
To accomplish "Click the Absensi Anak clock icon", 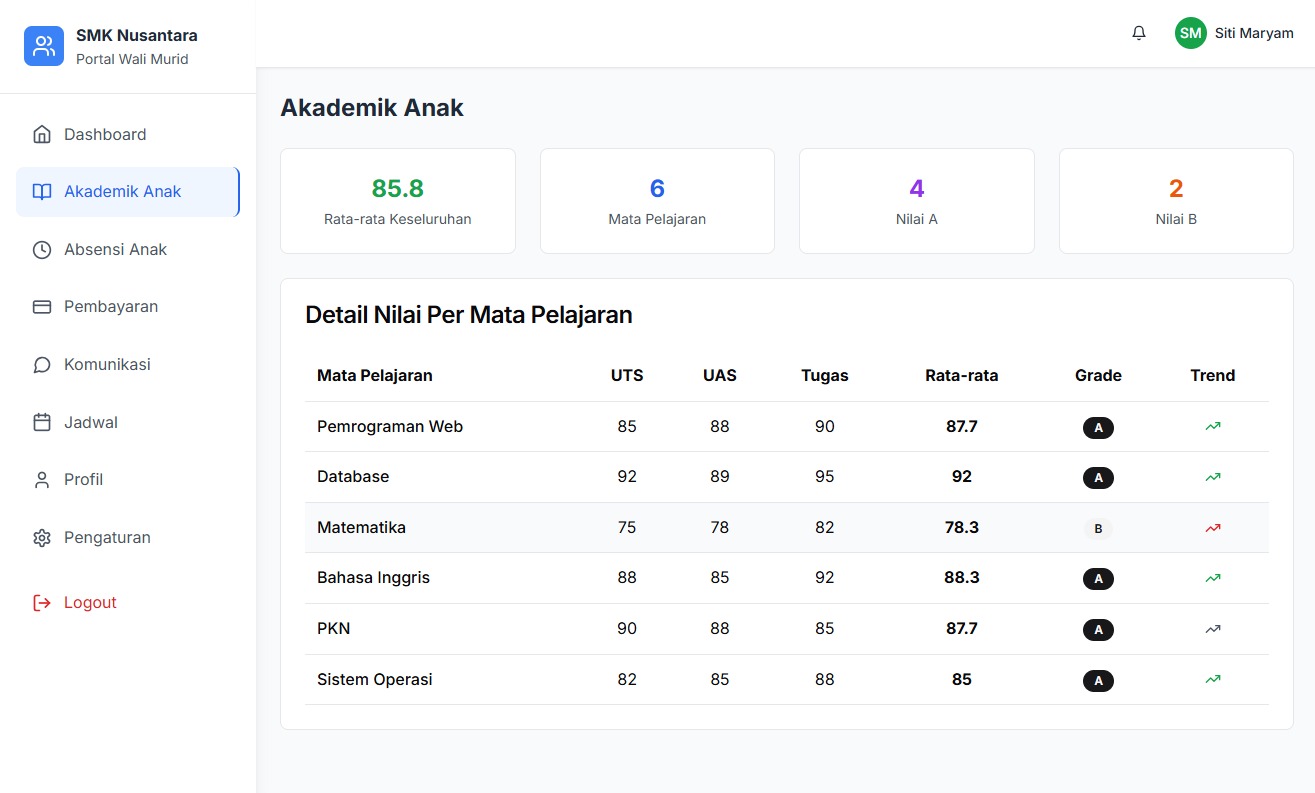I will coord(42,250).
